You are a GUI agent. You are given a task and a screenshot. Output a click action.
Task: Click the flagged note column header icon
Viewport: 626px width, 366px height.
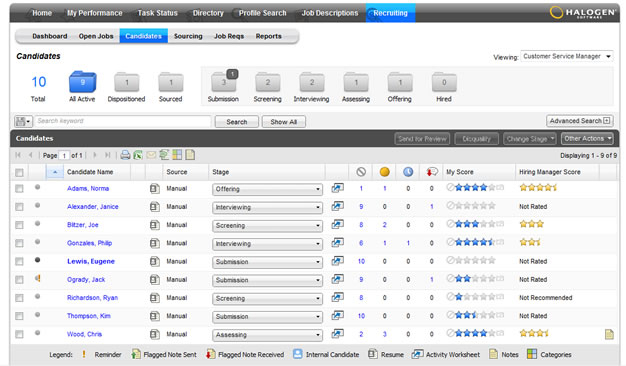point(432,172)
